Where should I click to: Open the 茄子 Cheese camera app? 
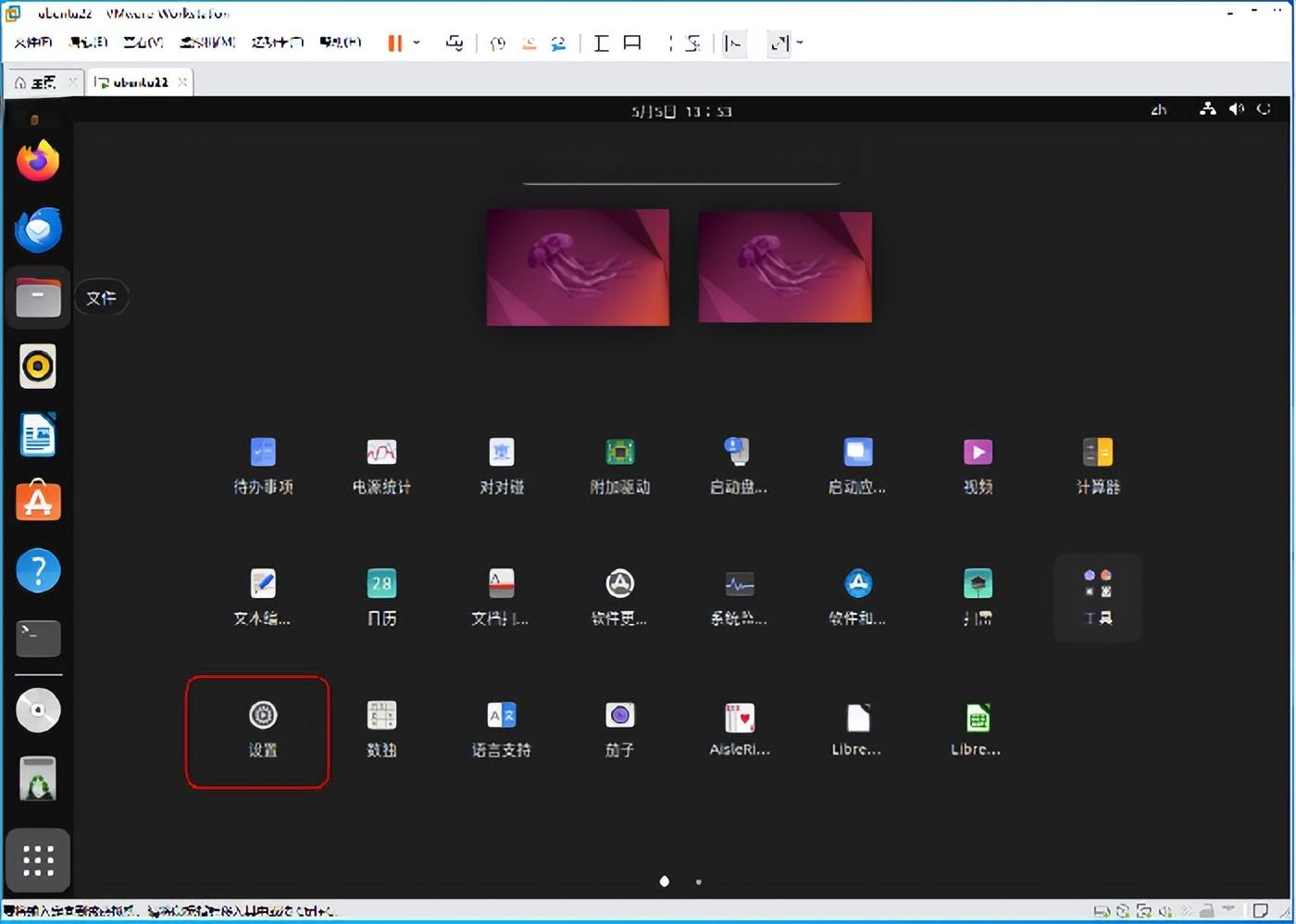(x=619, y=730)
